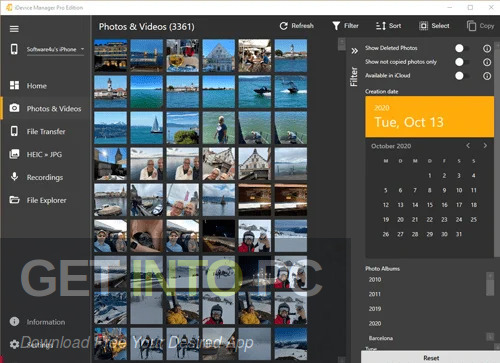Select the Barcelona photo album
Viewport: 500px width, 363px height.
[381, 338]
